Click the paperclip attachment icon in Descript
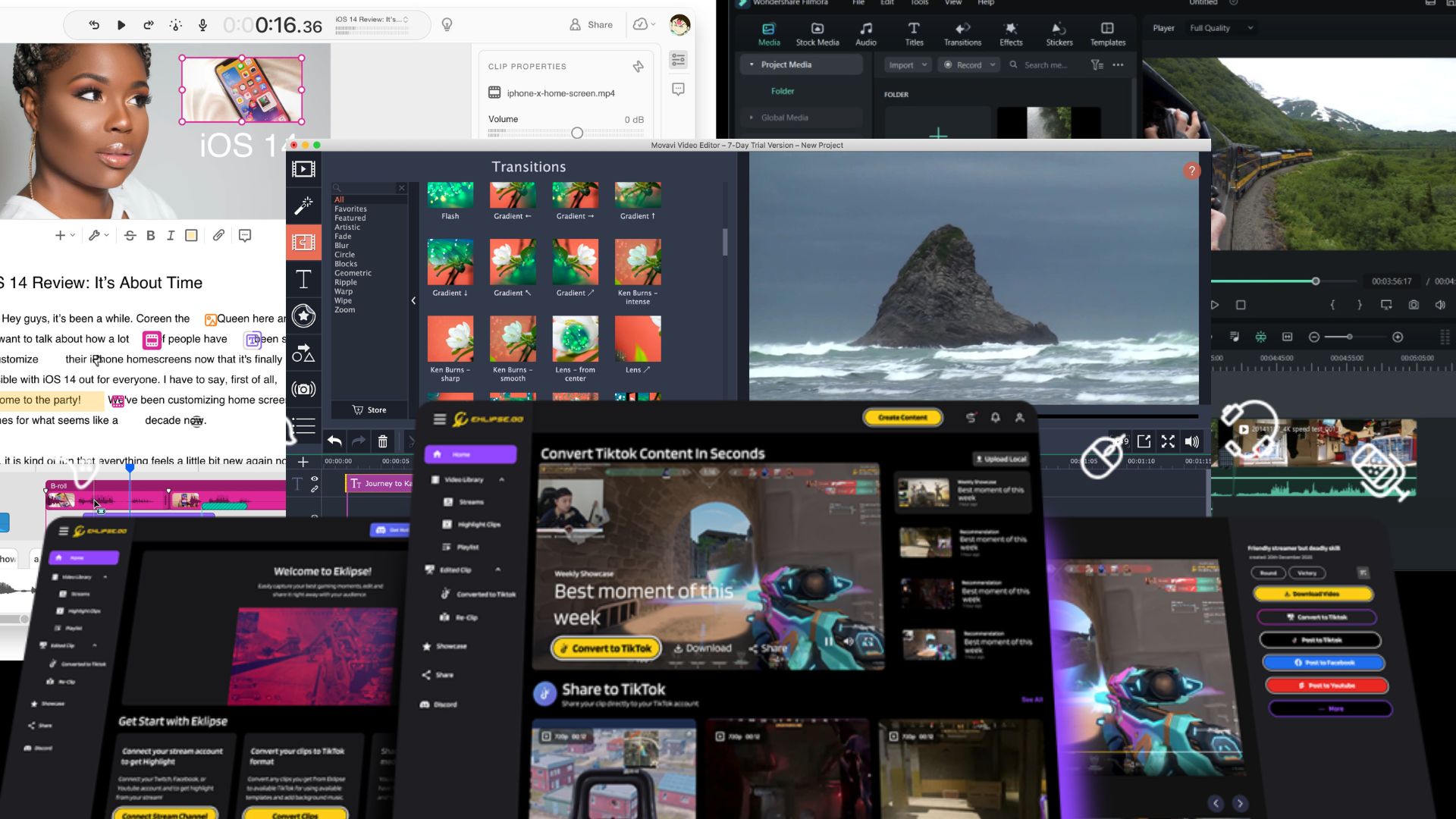Image resolution: width=1456 pixels, height=819 pixels. pos(218,235)
